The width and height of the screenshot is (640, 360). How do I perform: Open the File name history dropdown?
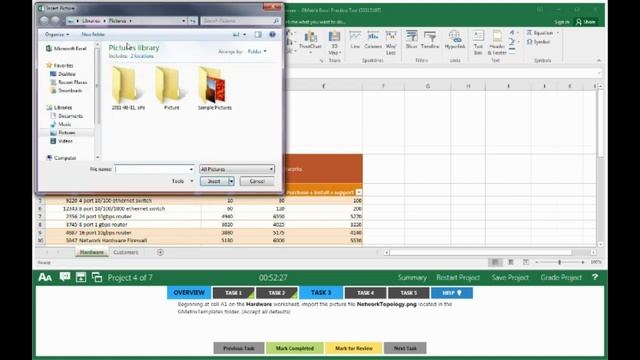tap(191, 169)
